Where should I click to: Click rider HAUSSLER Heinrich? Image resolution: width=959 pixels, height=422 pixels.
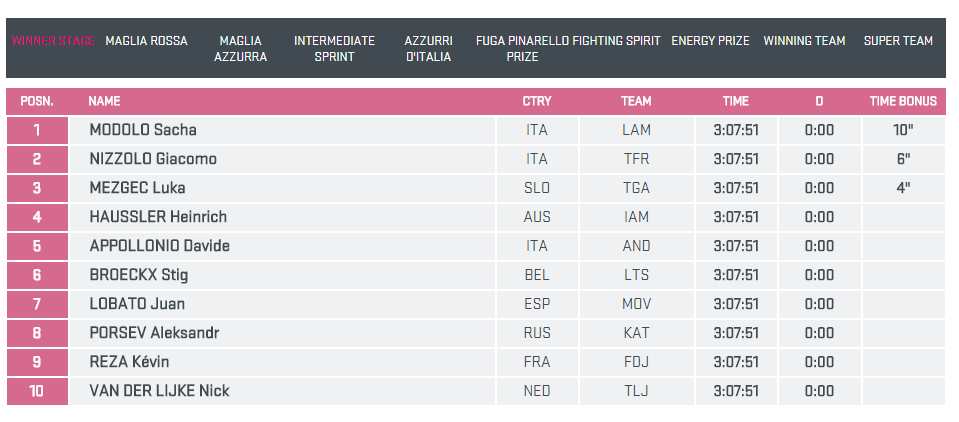pos(158,217)
